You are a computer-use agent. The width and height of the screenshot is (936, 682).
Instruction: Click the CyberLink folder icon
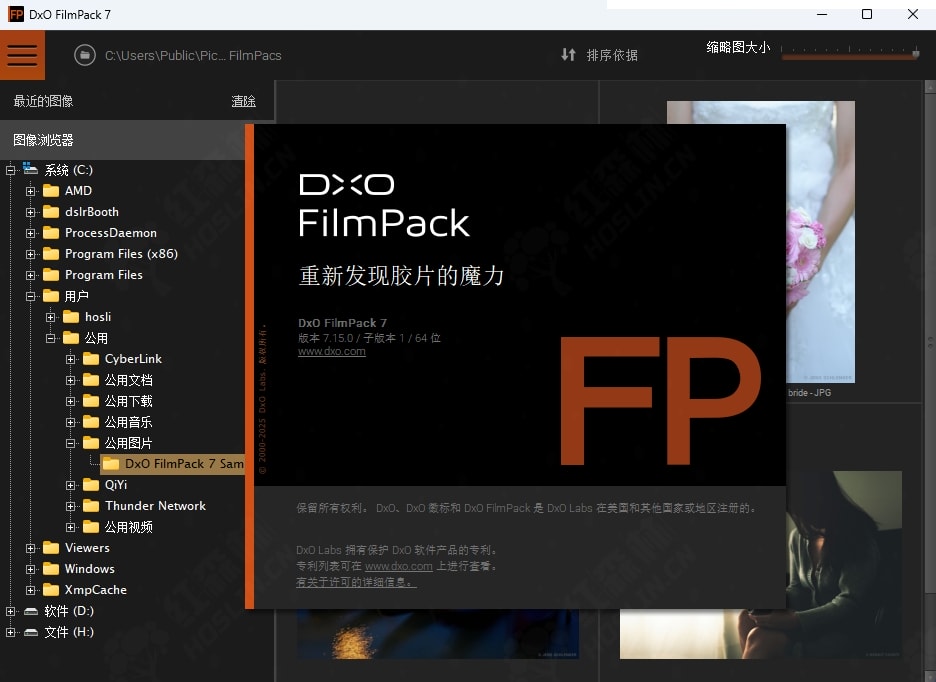(91, 358)
